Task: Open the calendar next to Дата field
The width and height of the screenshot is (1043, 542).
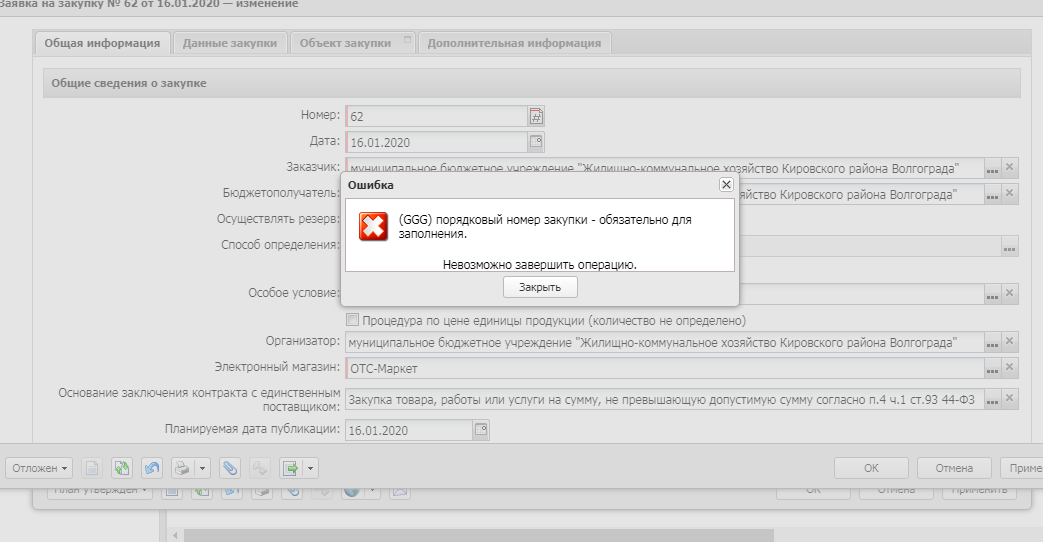Action: (x=536, y=142)
